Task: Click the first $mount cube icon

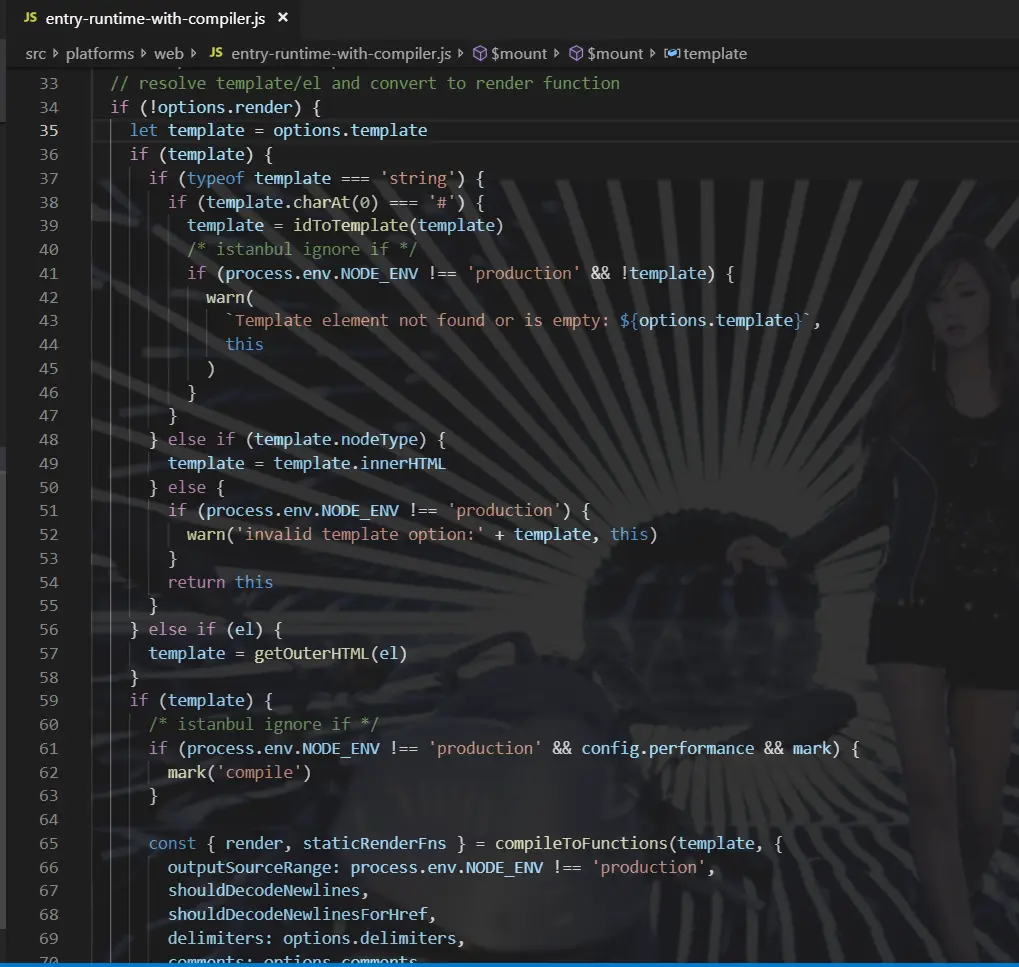Action: (x=480, y=53)
